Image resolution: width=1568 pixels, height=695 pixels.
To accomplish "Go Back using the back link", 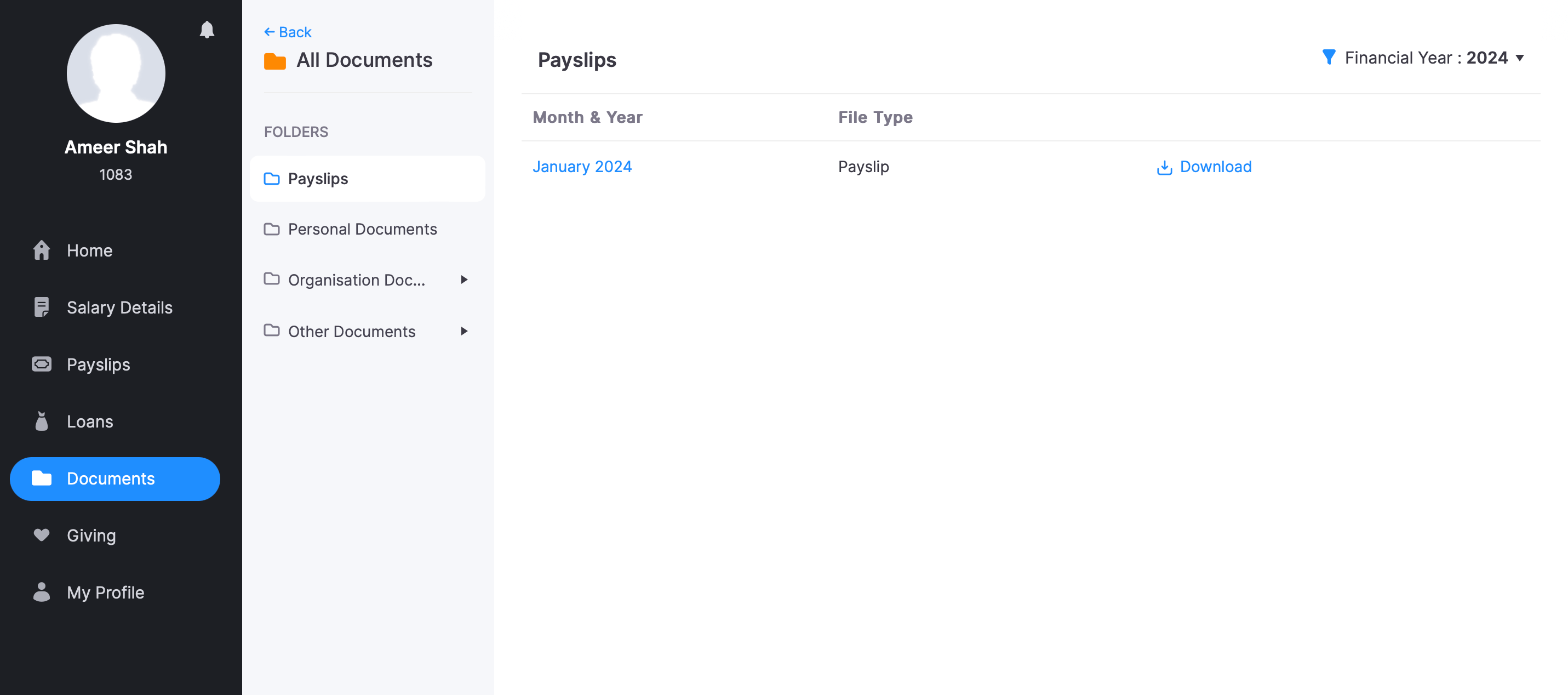I will point(288,32).
